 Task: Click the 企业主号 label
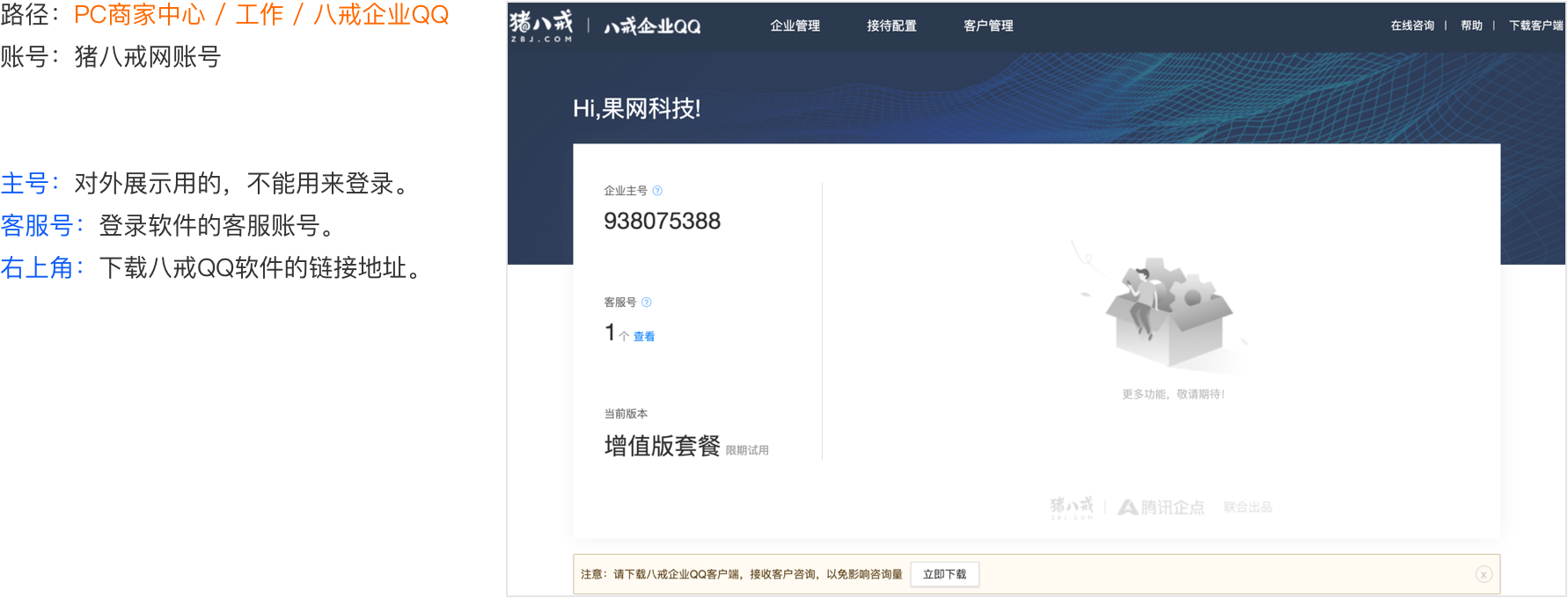626,191
